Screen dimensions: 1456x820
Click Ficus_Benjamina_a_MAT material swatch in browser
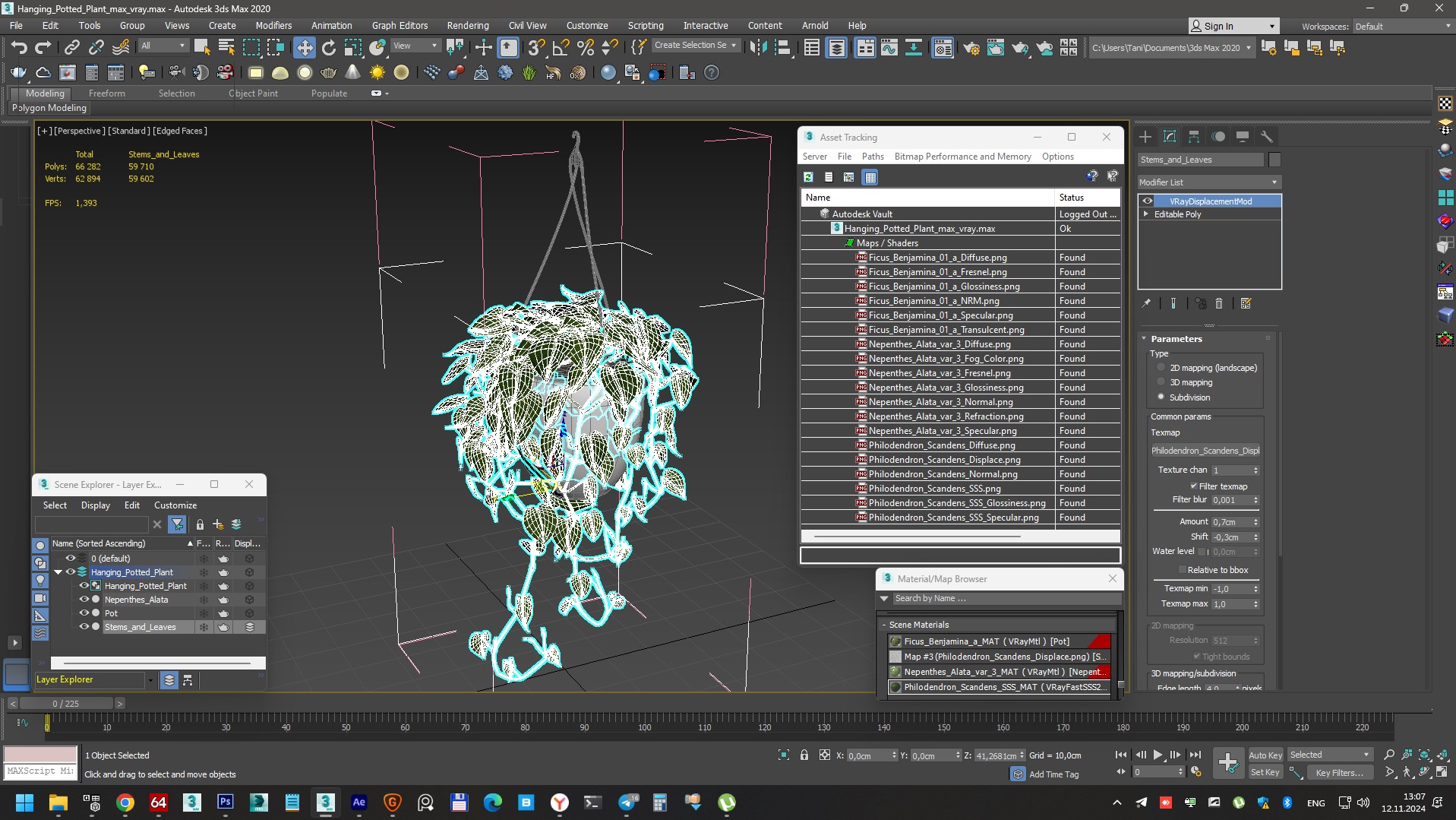[x=896, y=641]
